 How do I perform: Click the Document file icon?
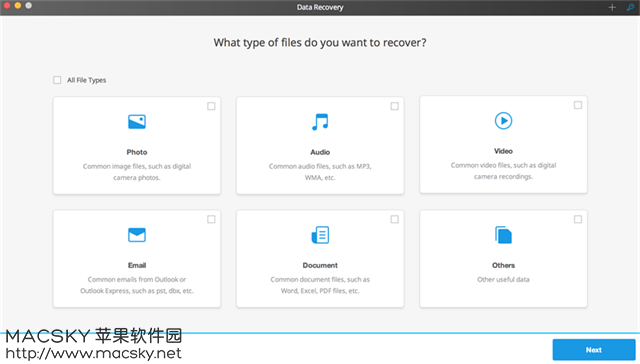click(x=320, y=235)
